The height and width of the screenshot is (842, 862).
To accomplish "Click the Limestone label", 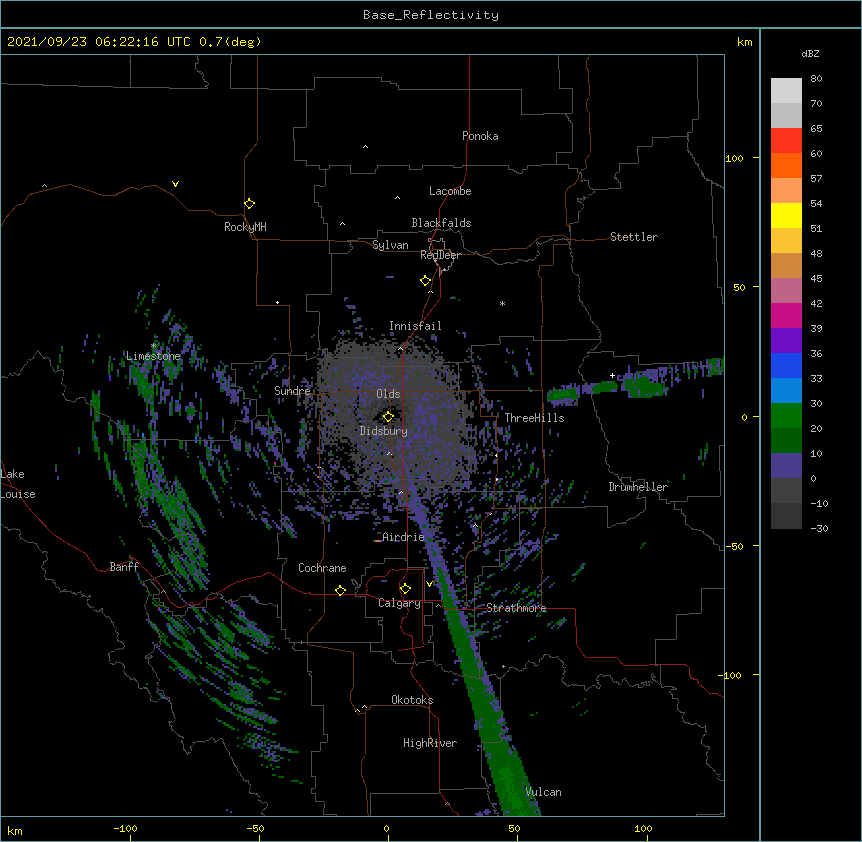I will pyautogui.click(x=153, y=356).
